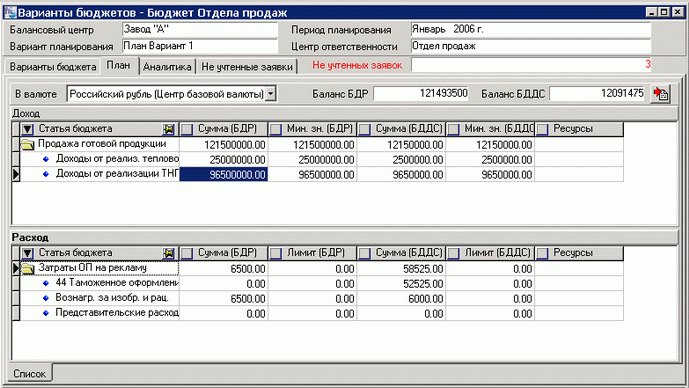Toggle checkbox in Доход Ресурсы header

point(542,129)
